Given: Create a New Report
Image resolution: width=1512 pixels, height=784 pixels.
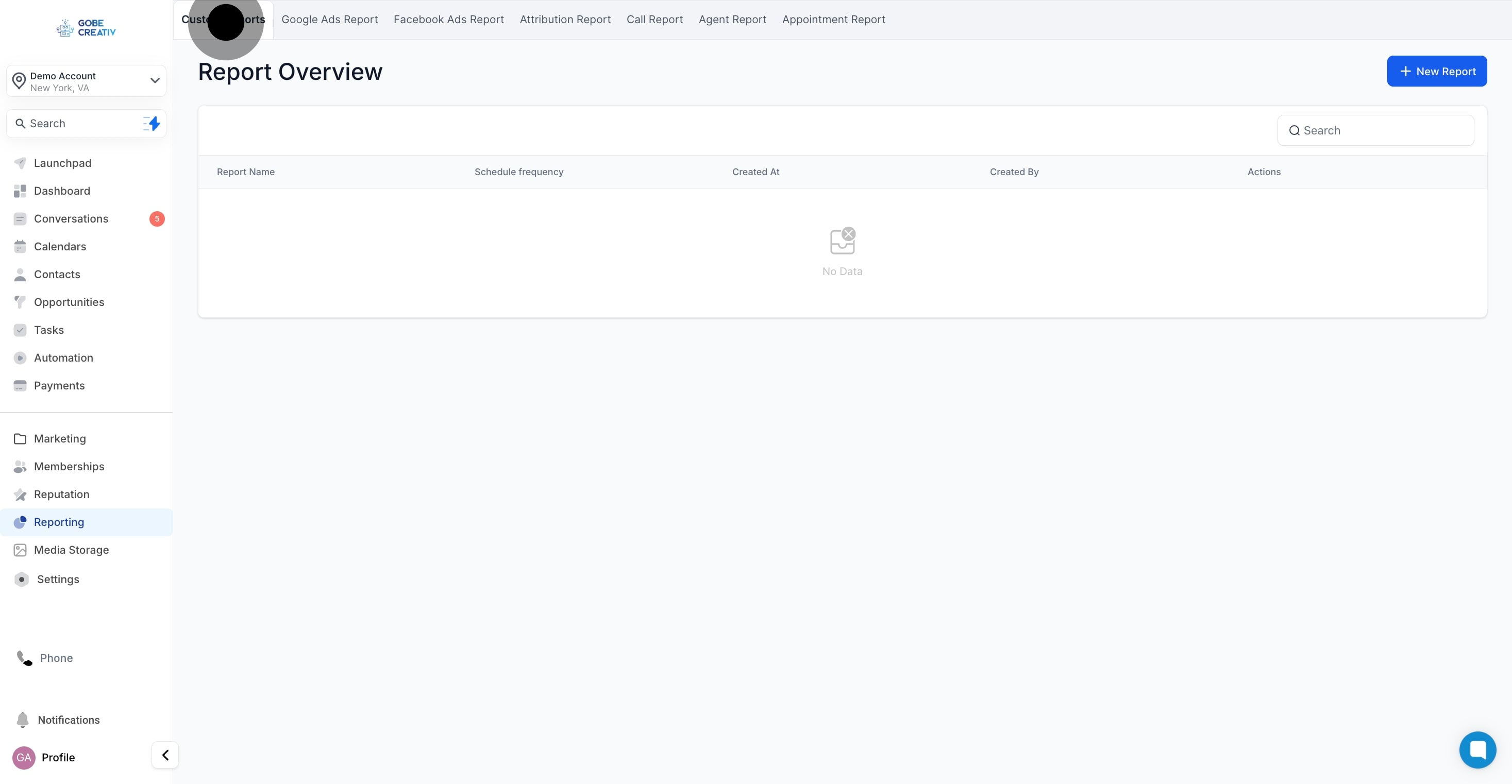Looking at the screenshot, I should click(x=1437, y=71).
